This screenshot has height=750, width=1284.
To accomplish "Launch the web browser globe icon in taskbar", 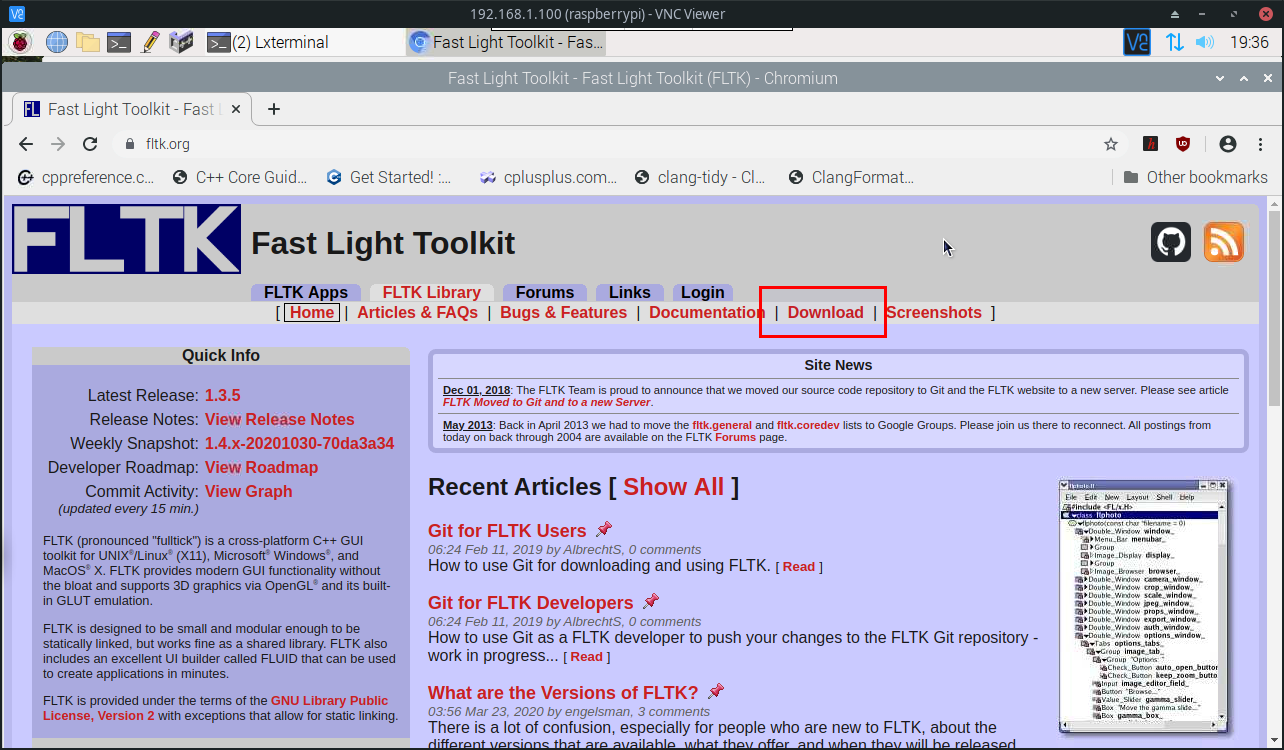I will pos(57,42).
